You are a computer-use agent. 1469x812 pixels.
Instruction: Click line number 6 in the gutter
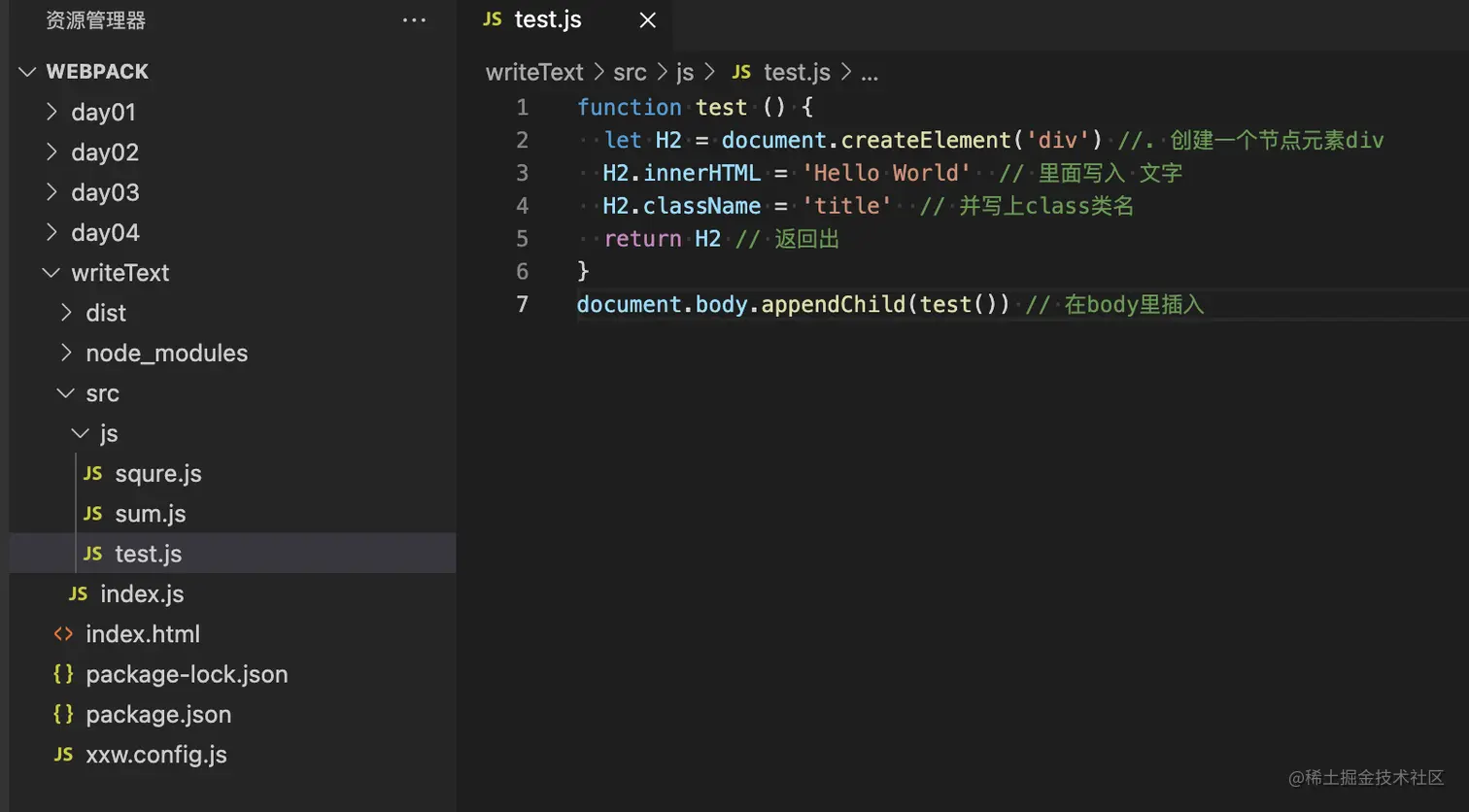pyautogui.click(x=523, y=271)
